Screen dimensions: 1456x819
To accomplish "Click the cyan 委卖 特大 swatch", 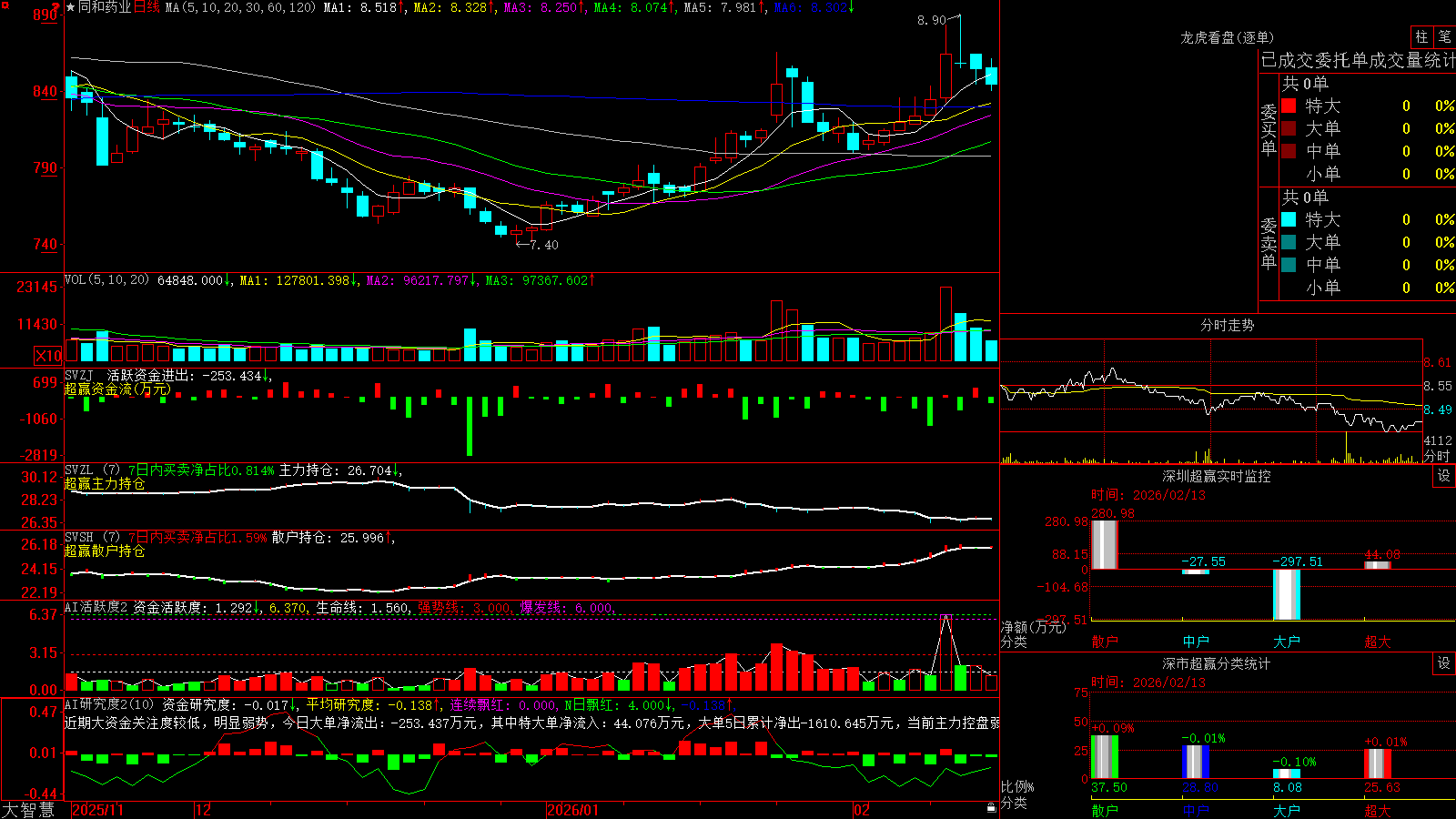I will click(x=1289, y=219).
